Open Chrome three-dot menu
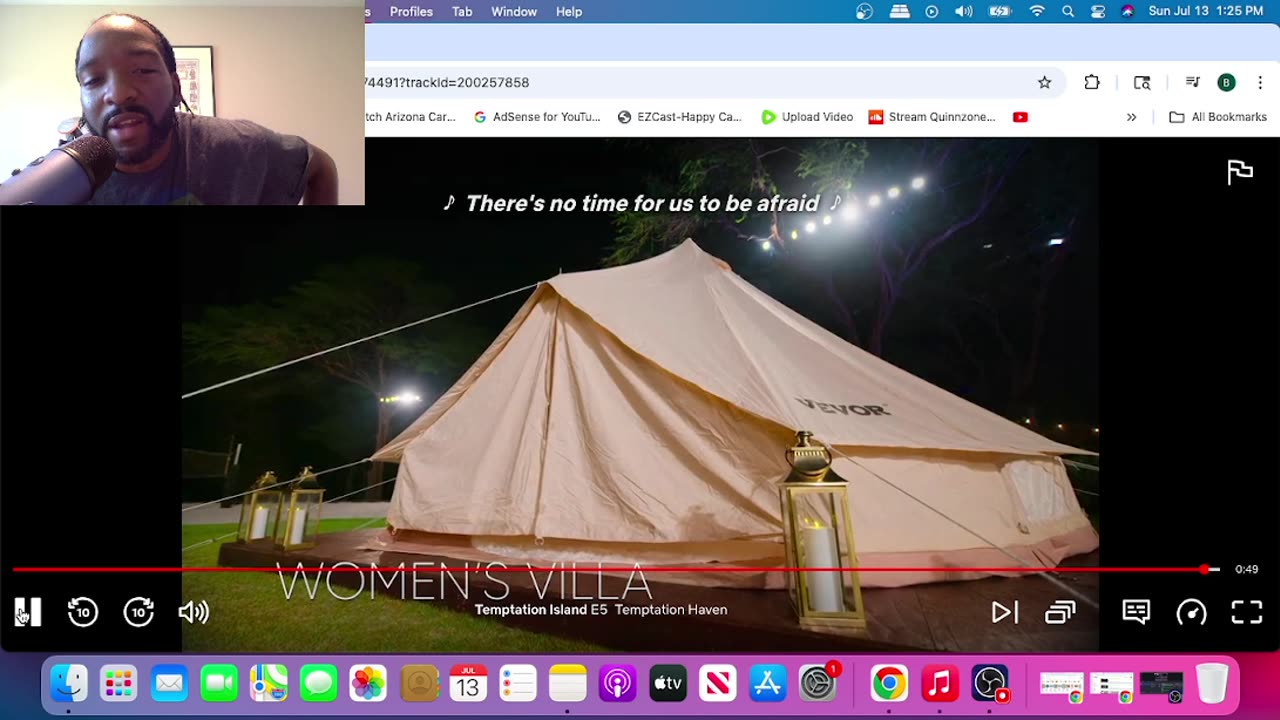Screen dimensions: 1280x720 [1260, 83]
